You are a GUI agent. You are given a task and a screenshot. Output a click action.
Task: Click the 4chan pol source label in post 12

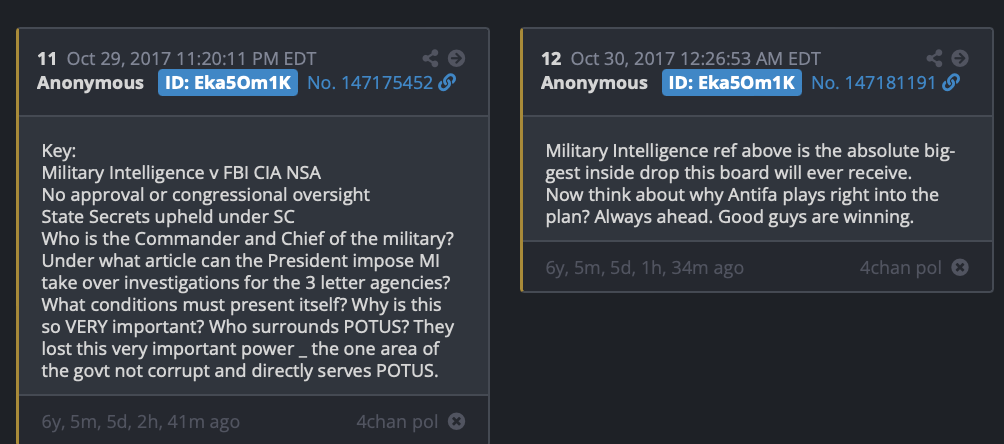pyautogui.click(x=900, y=267)
